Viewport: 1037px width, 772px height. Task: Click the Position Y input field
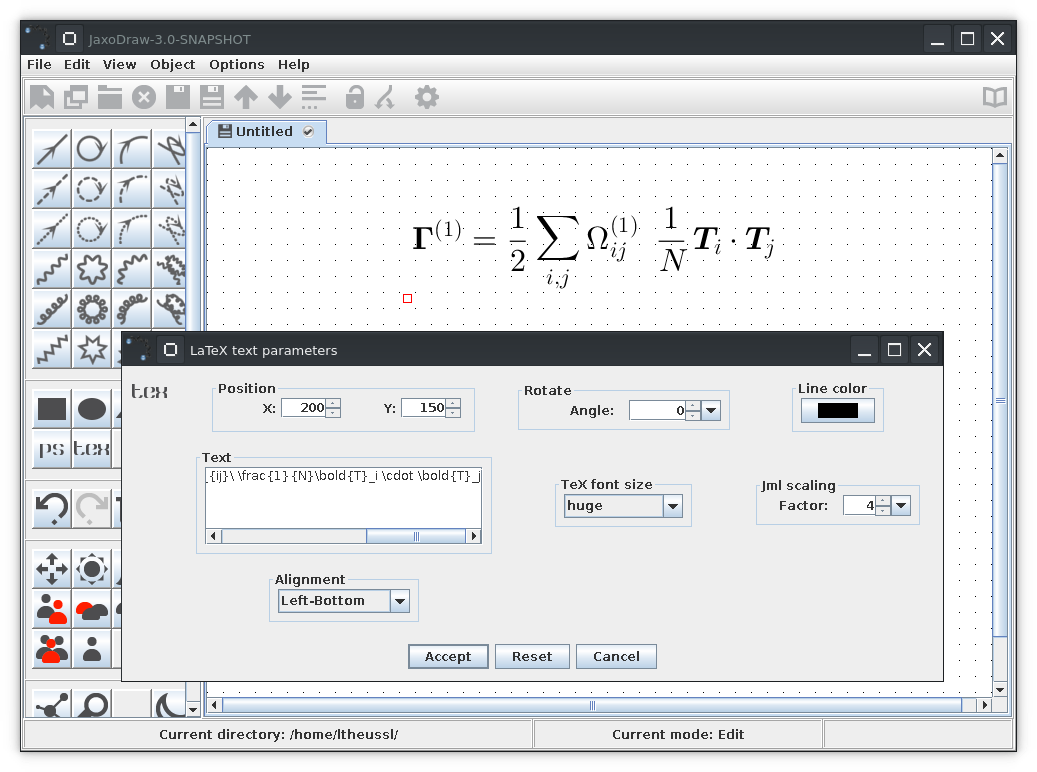423,407
